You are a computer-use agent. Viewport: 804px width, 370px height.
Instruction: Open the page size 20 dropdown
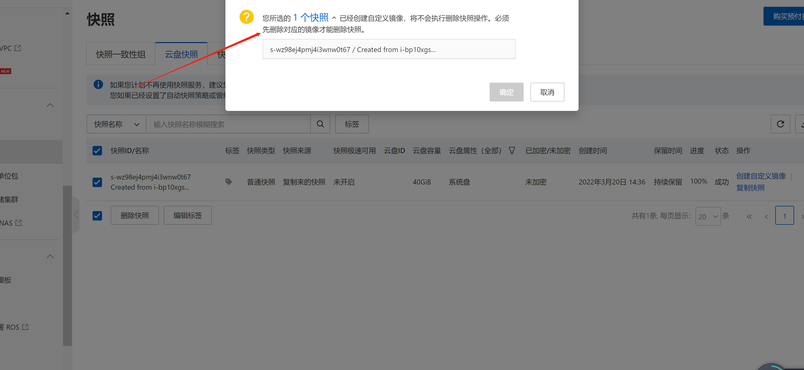708,216
